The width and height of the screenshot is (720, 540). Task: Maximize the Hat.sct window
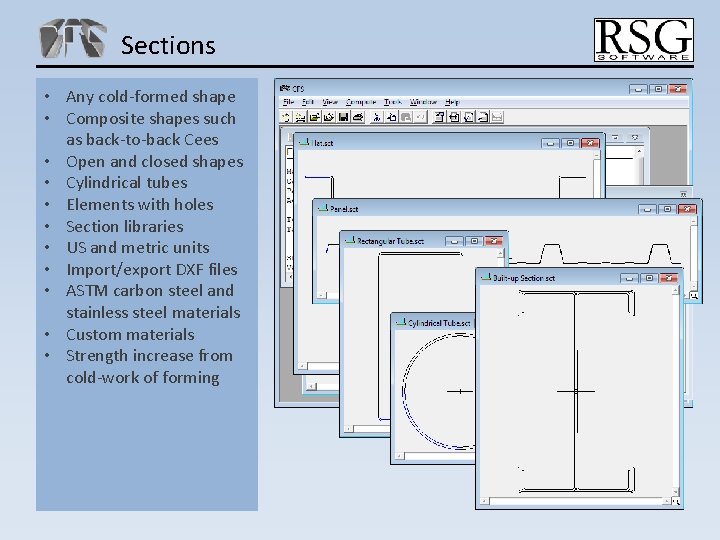(x=570, y=143)
